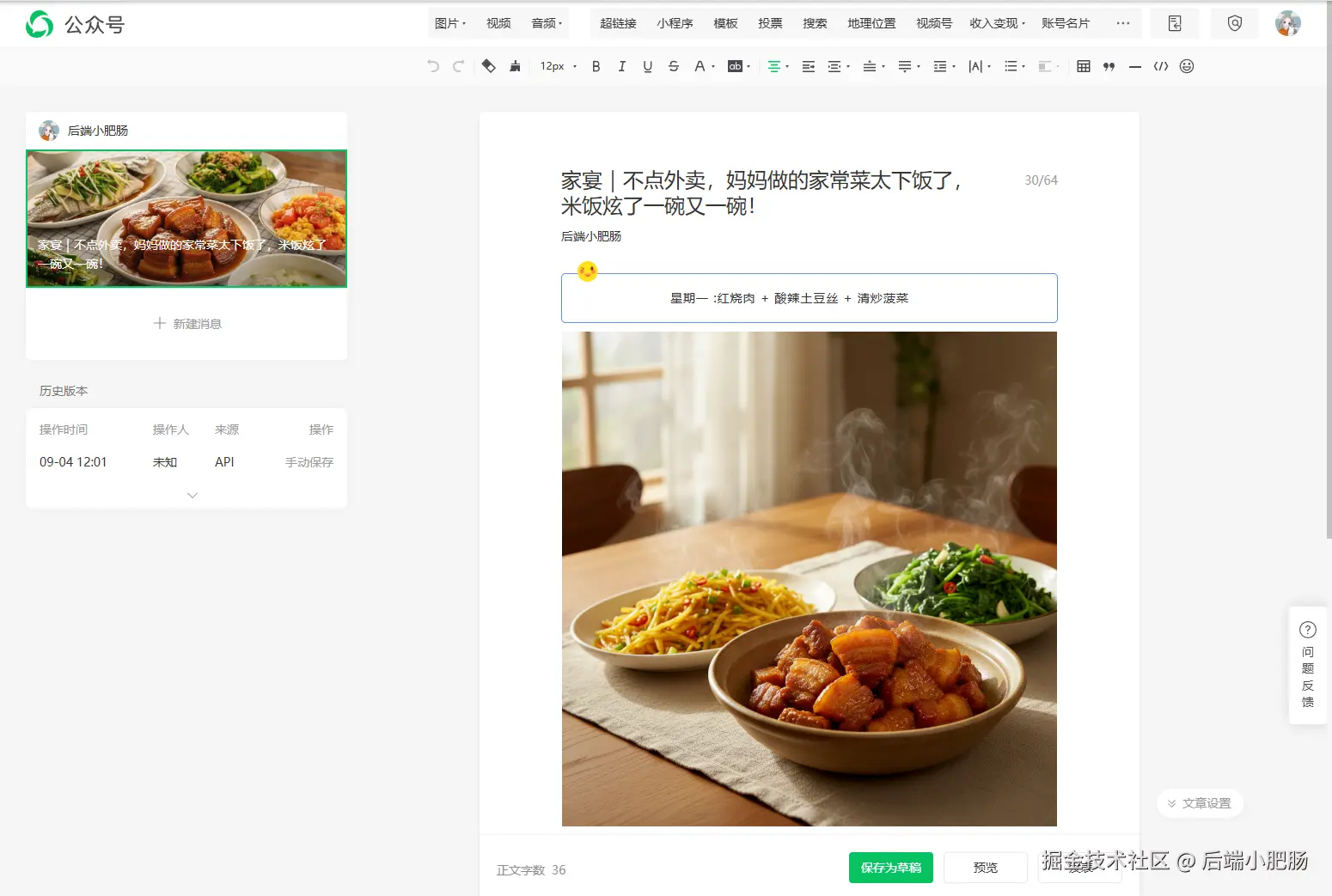
Task: Insert a bulleted list
Action: pos(1011,66)
